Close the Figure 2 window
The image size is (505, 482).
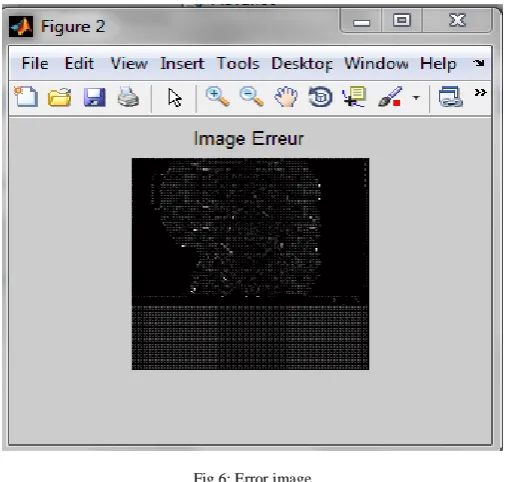[457, 21]
